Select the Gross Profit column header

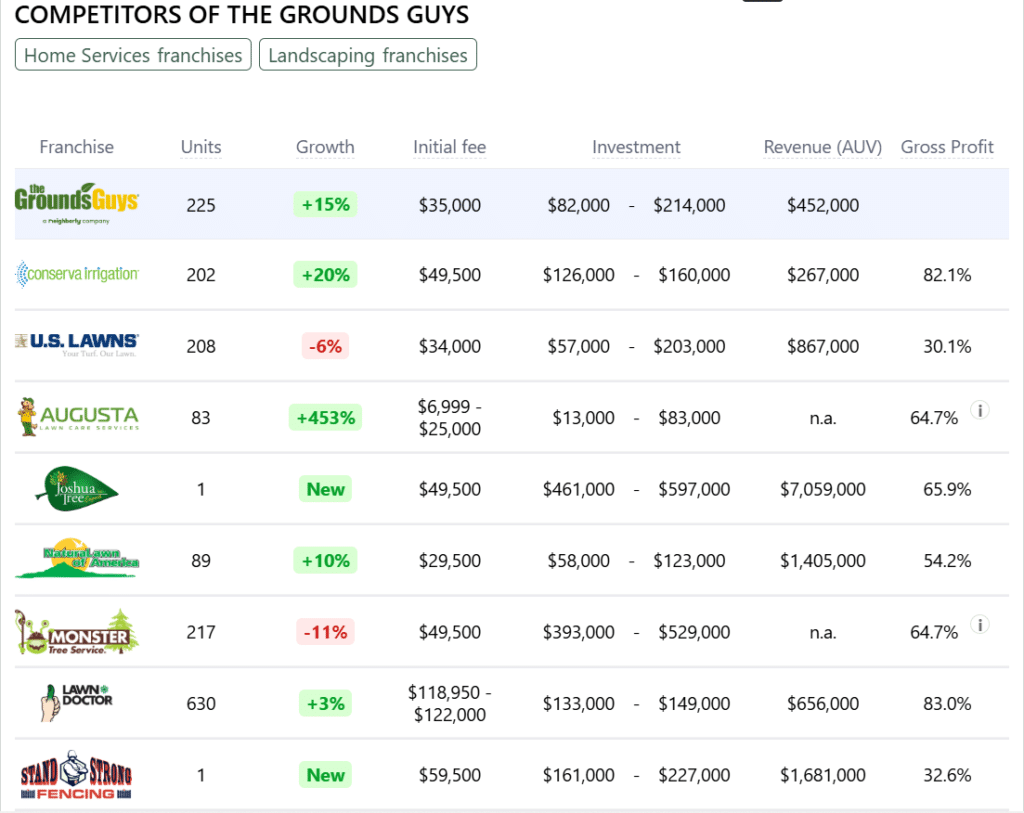[x=947, y=147]
